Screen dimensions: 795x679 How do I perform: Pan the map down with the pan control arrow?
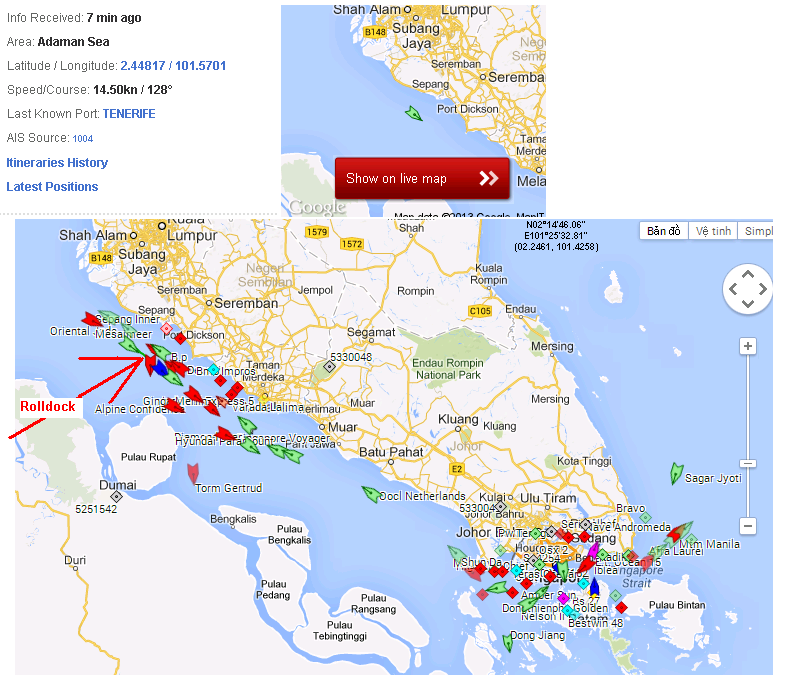tap(748, 303)
